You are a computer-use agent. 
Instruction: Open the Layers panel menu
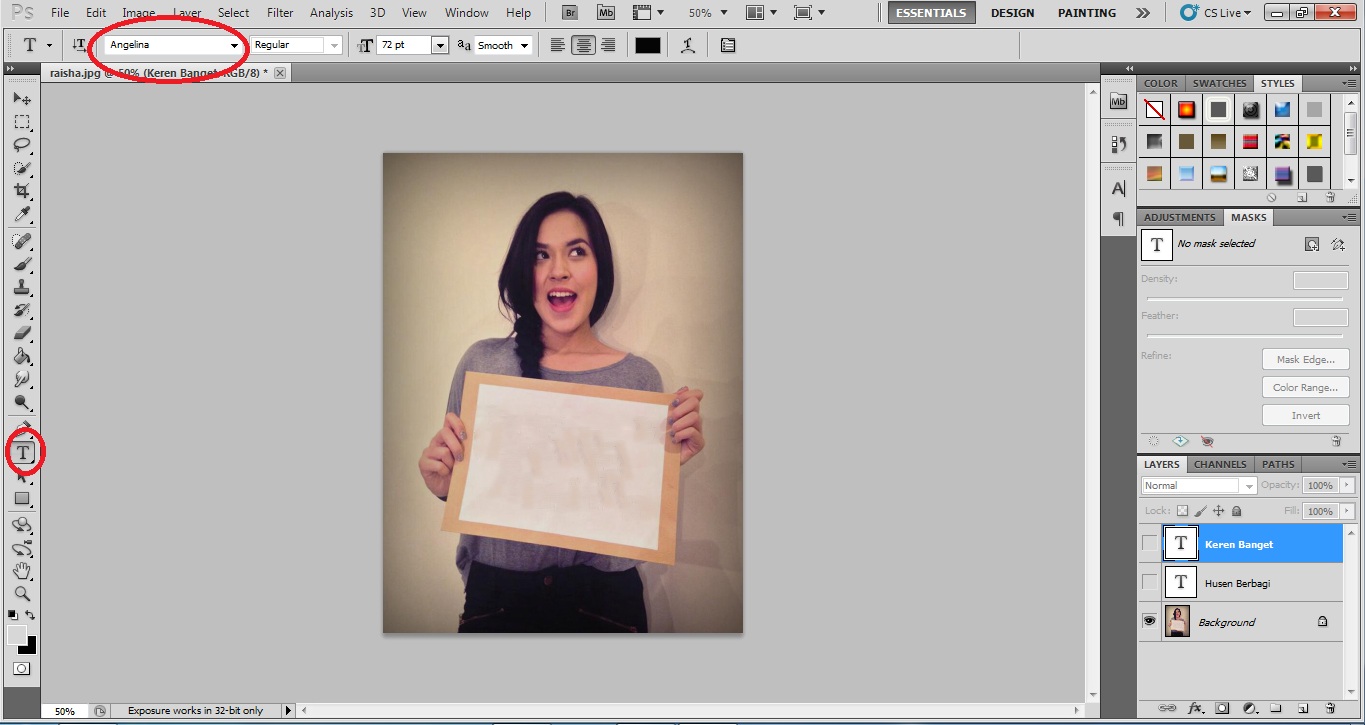click(x=1348, y=464)
